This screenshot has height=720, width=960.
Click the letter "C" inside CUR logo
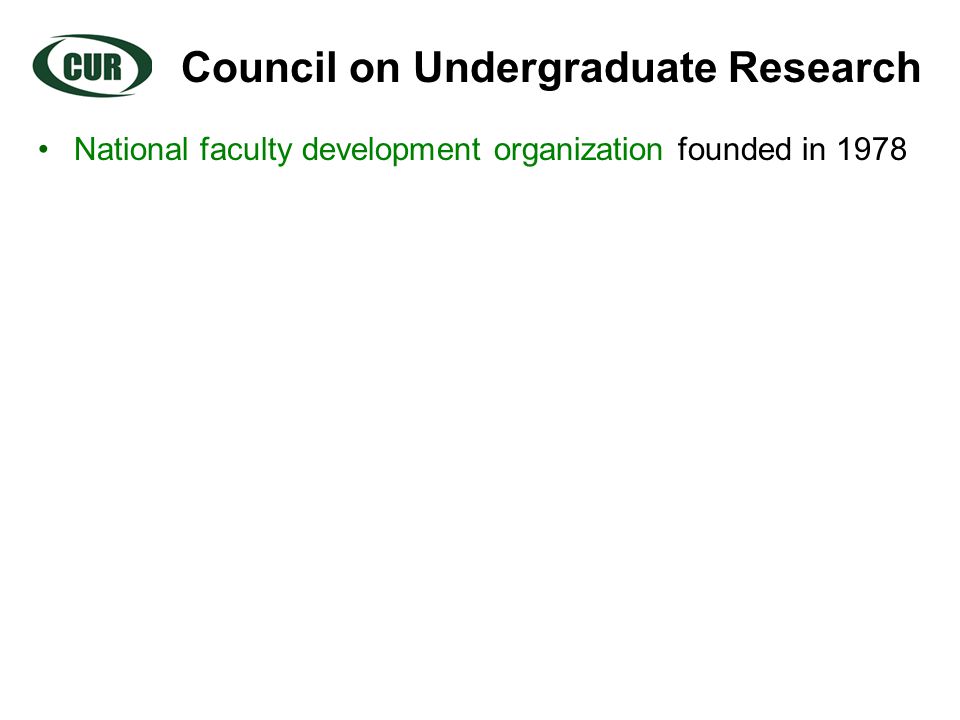point(73,66)
